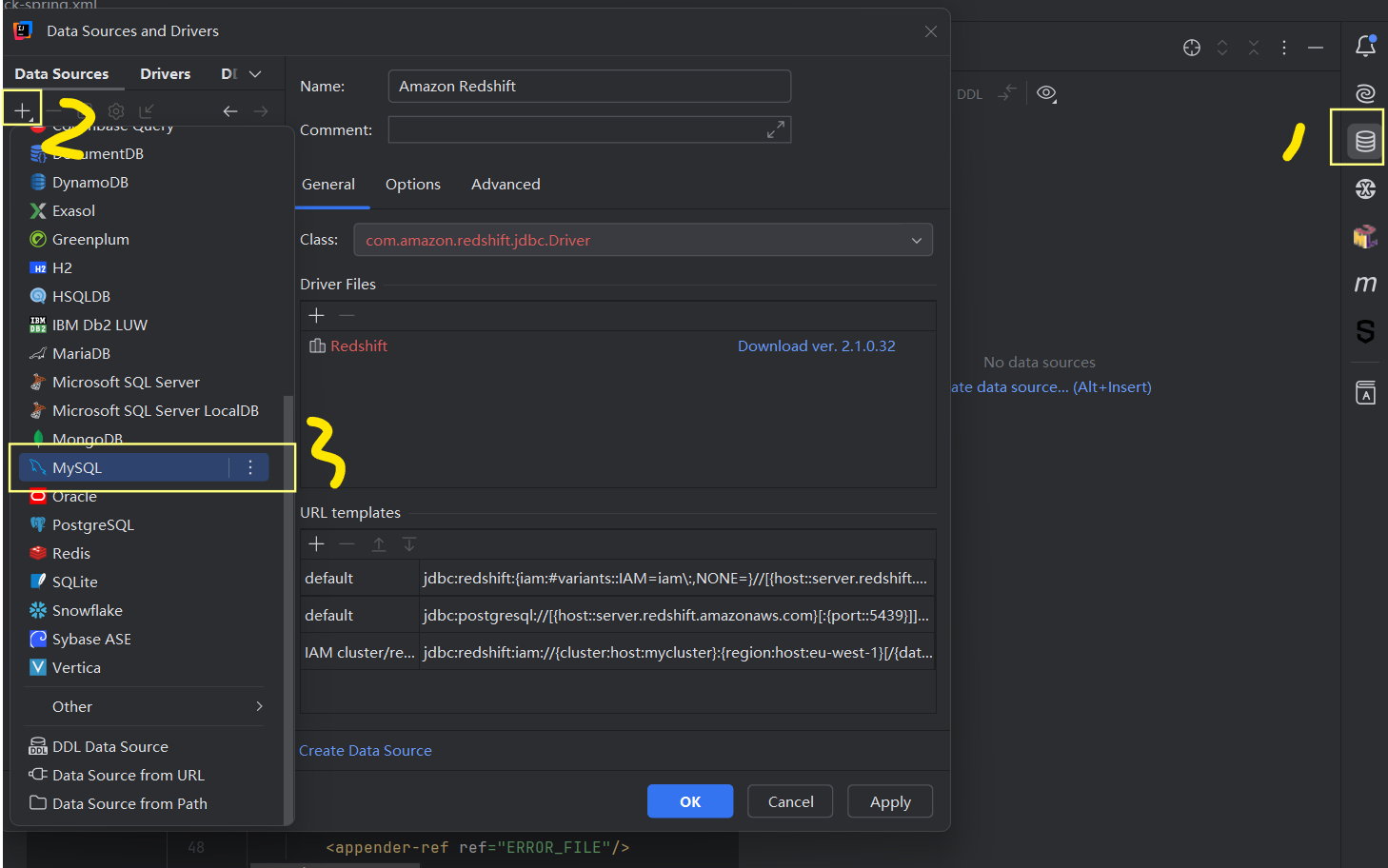Screen dimensions: 1388x868
Task: Click the jump to source arrows icon
Action: click(1007, 93)
